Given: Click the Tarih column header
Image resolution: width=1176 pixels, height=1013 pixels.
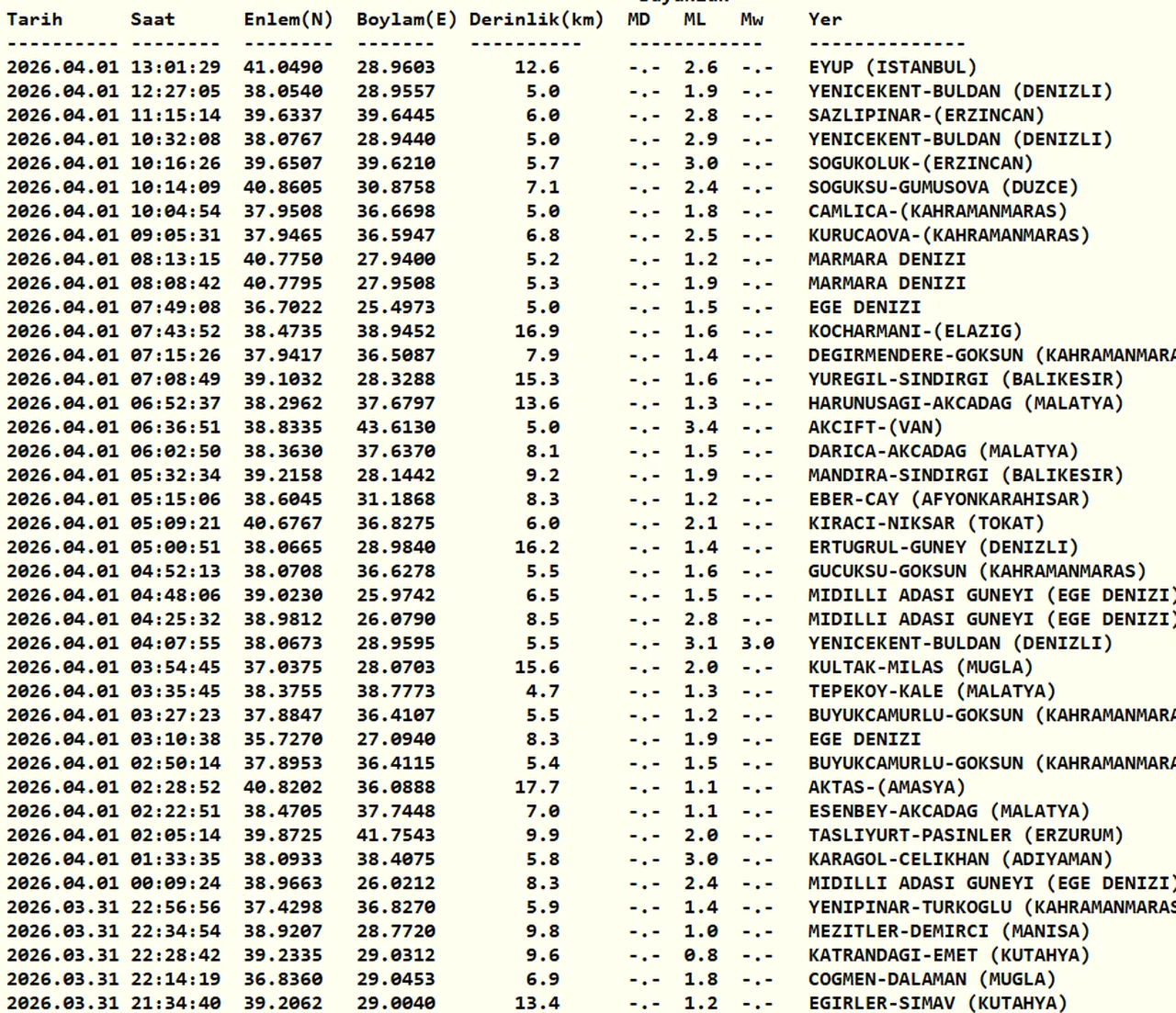Looking at the screenshot, I should (35, 19).
